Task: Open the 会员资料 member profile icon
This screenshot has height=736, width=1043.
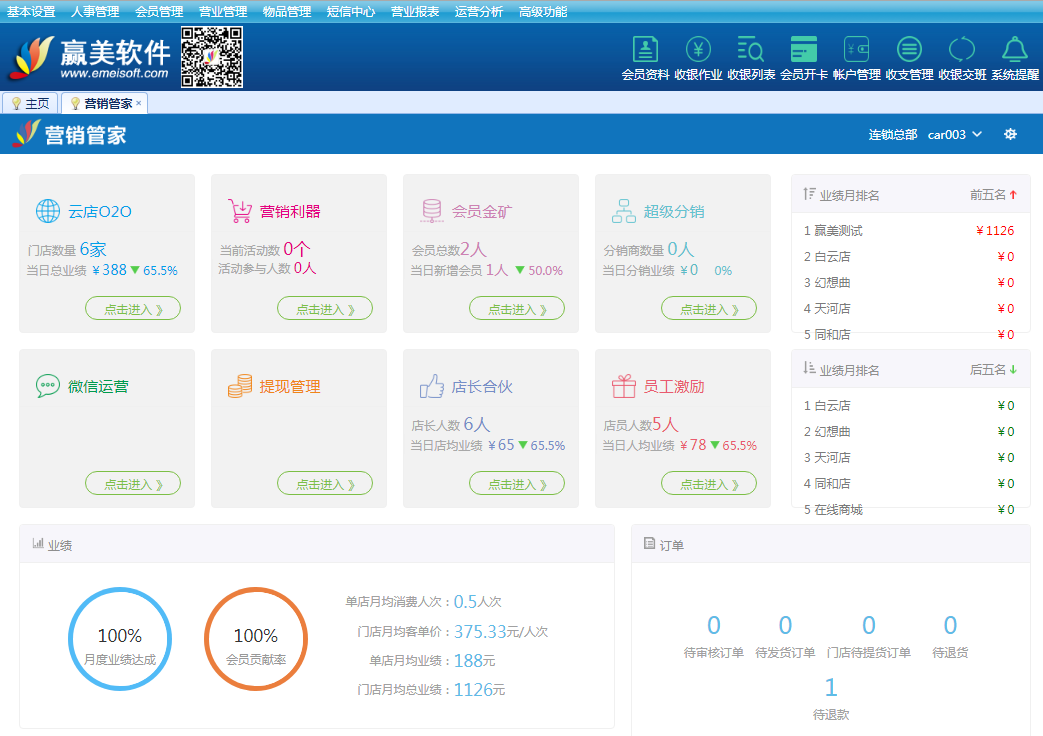Action: click(645, 50)
